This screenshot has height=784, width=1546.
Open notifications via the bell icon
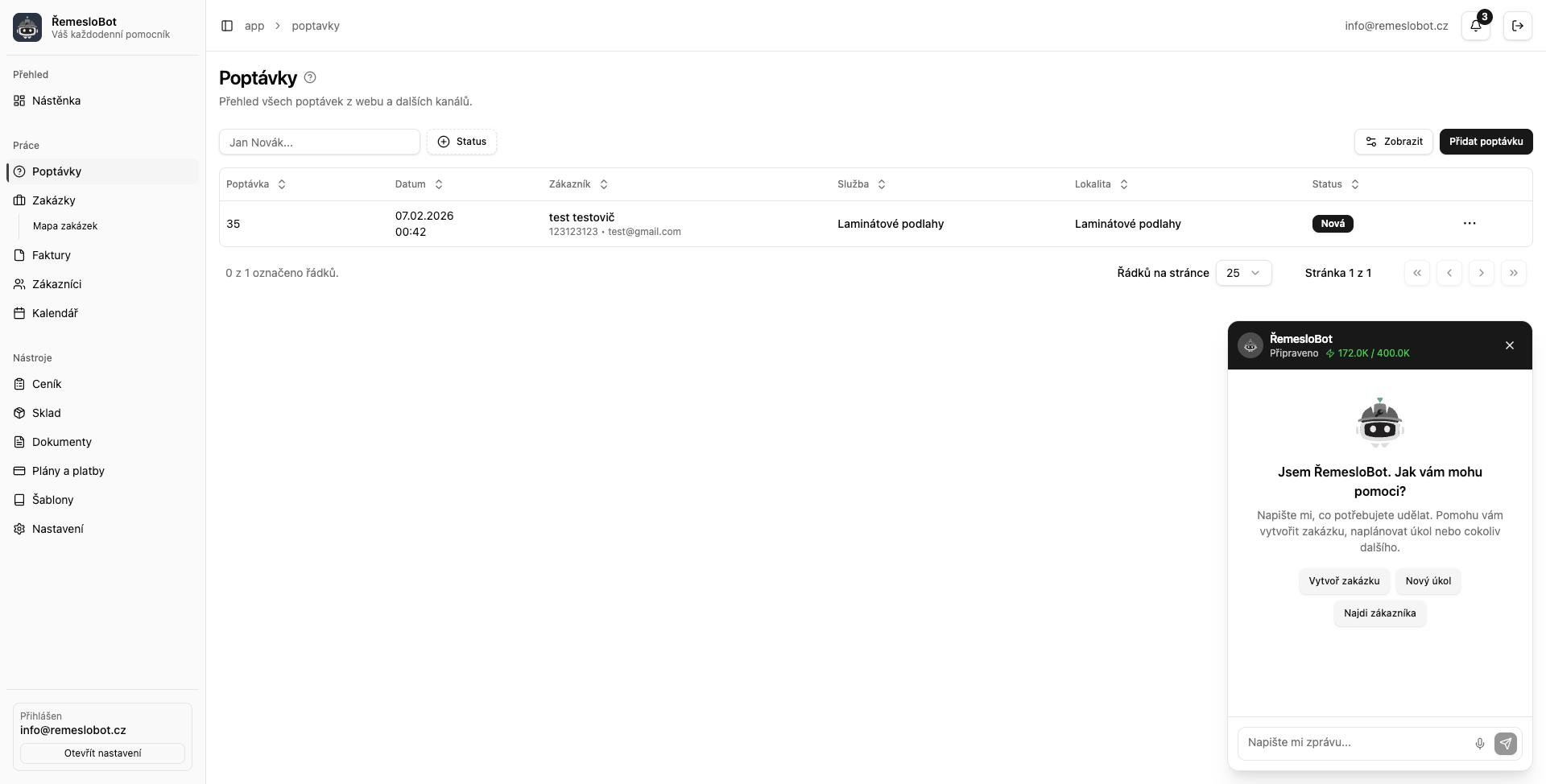point(1475,25)
